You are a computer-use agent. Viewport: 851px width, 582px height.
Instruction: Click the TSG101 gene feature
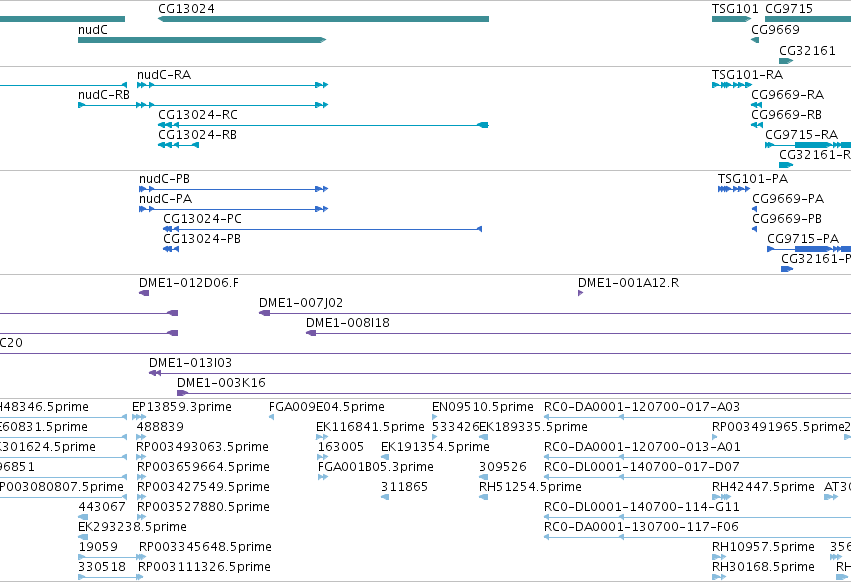(x=732, y=19)
